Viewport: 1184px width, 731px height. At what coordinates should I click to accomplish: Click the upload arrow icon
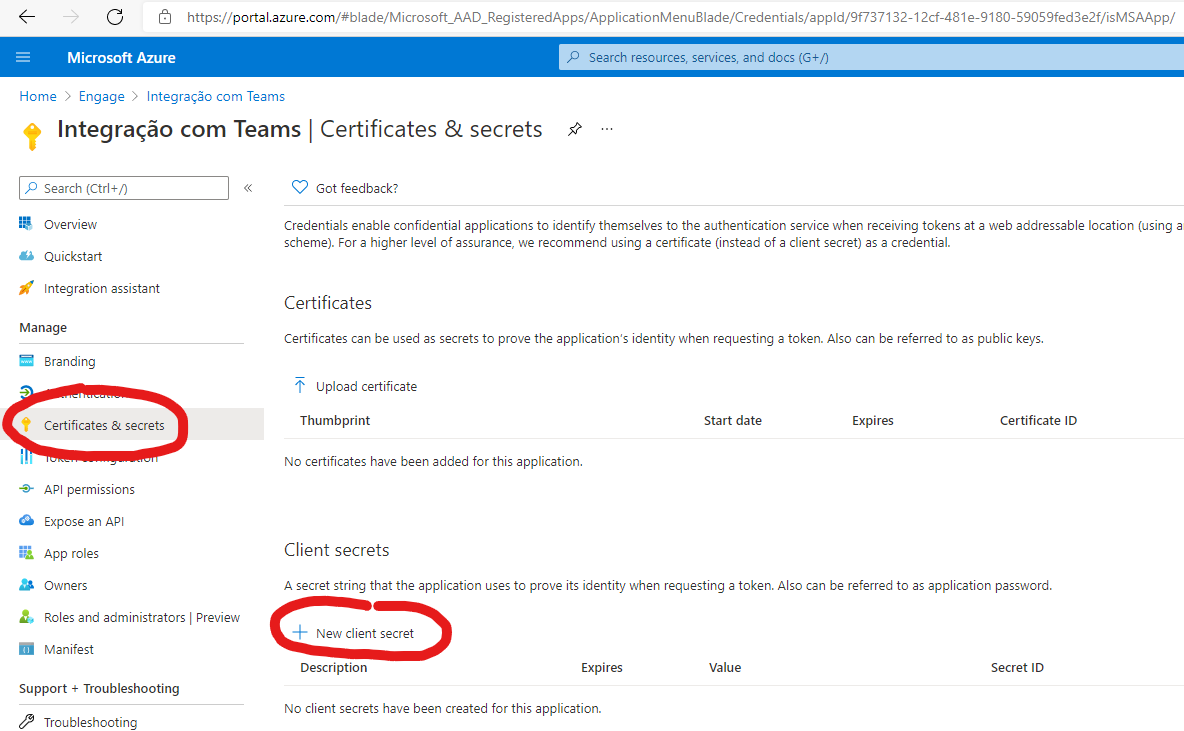click(300, 386)
